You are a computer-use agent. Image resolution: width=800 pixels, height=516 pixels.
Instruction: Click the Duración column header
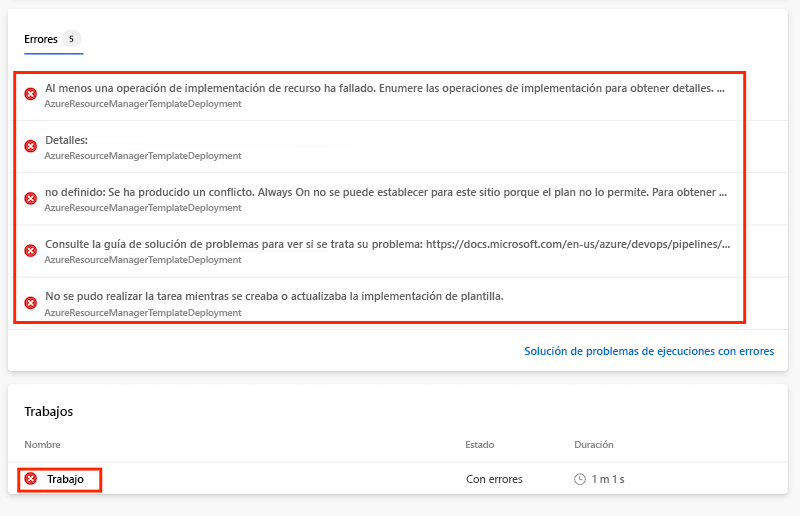tap(594, 445)
